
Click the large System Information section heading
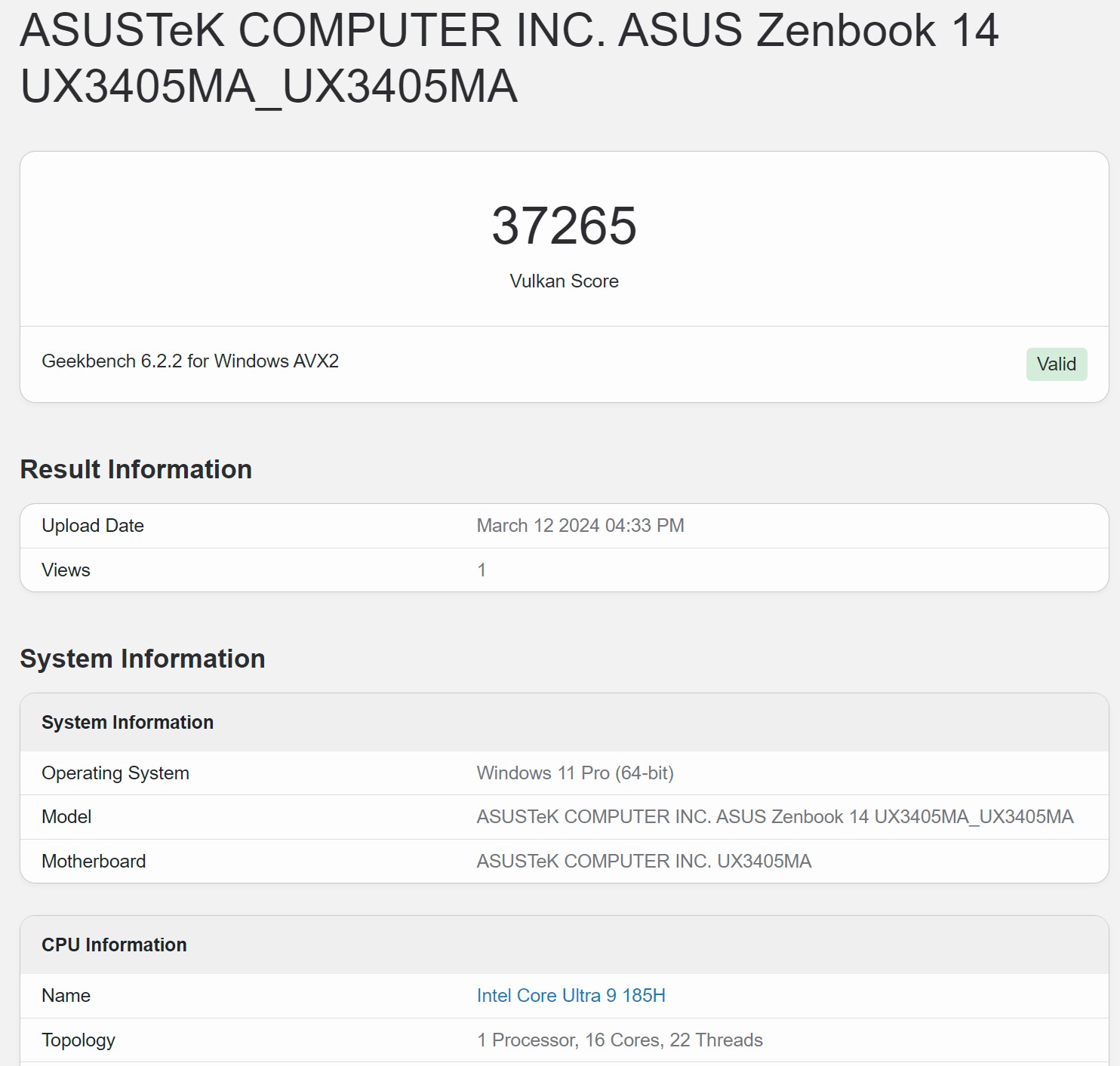tap(143, 659)
